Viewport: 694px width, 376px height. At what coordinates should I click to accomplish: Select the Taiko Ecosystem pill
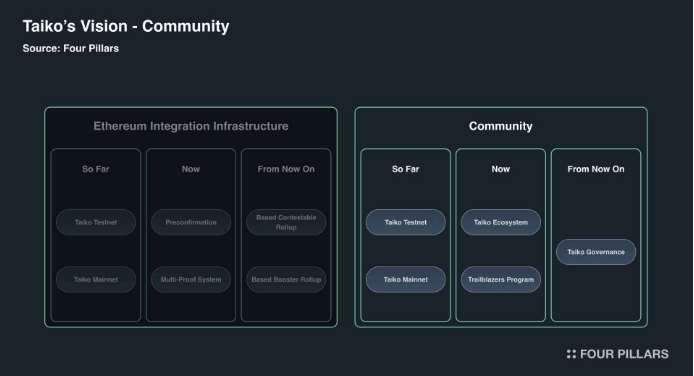pos(501,222)
